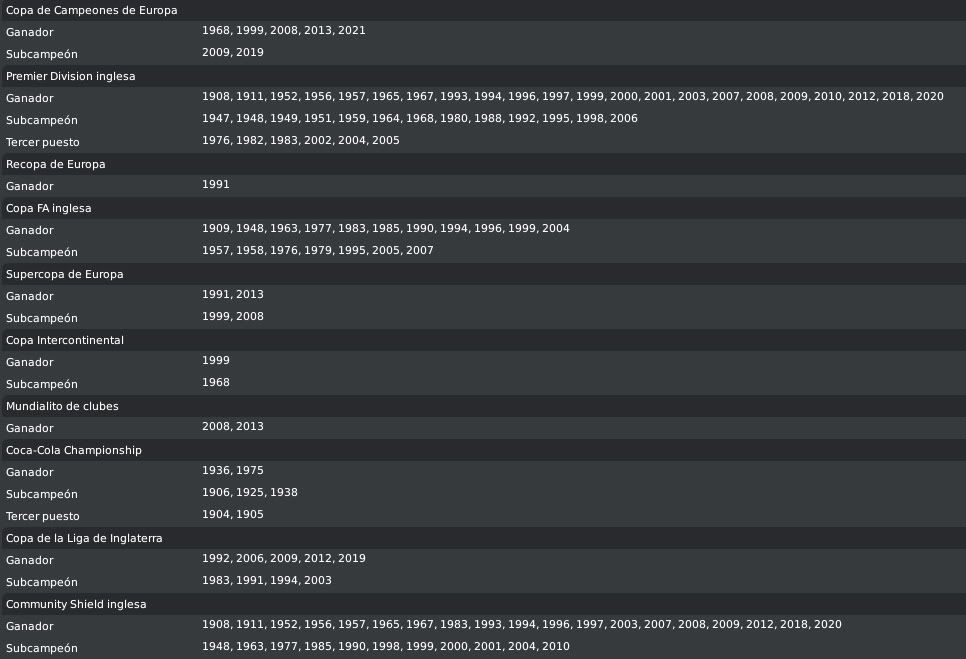Image resolution: width=966 pixels, height=659 pixels.
Task: Select Mundialito Ganador row with 2008, 2013
Action: [x=232, y=427]
